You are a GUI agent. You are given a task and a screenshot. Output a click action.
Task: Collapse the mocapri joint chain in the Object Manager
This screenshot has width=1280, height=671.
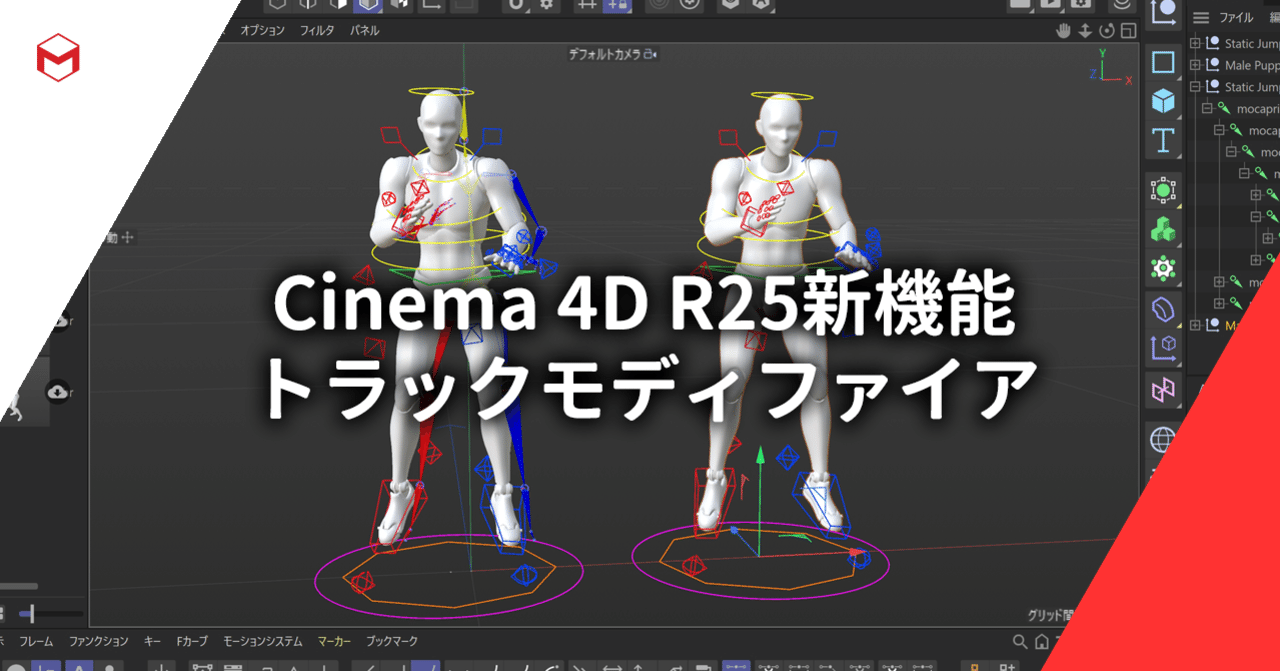1207,107
